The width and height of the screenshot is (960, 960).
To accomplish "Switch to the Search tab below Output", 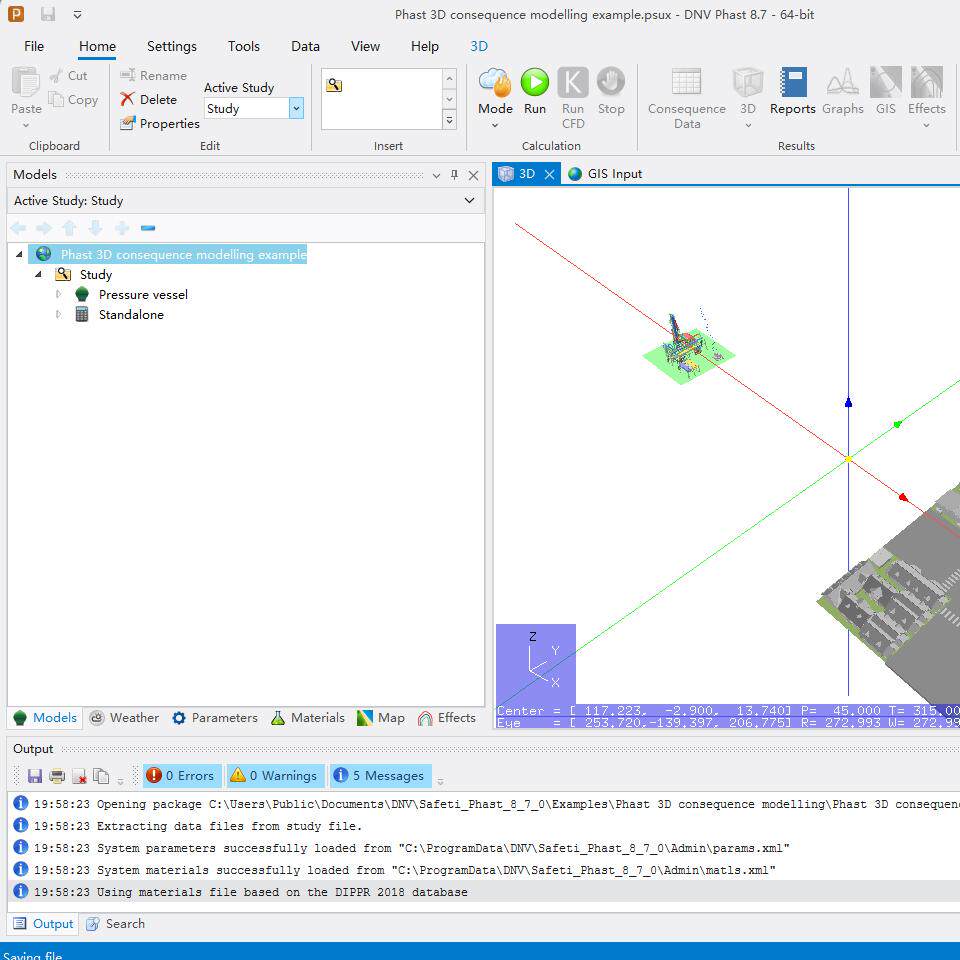I will (116, 923).
